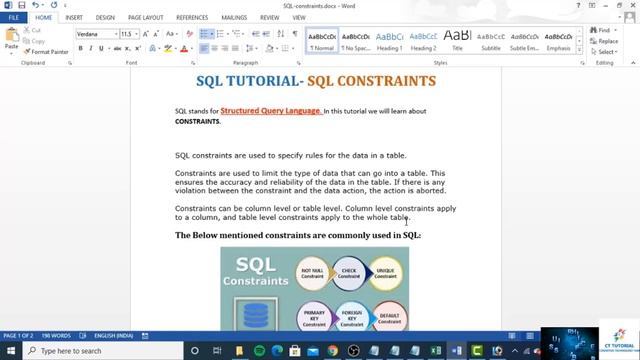Image resolution: width=640 pixels, height=360 pixels.
Task: Apply the Title style
Action: click(457, 41)
